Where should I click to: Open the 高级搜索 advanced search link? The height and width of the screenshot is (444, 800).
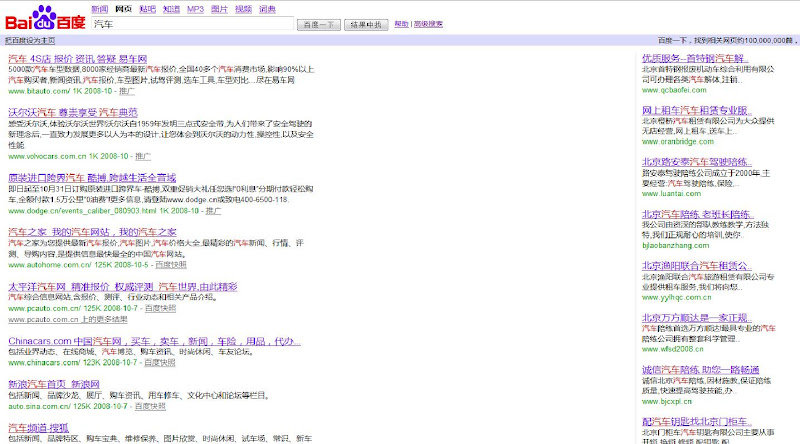click(x=428, y=24)
